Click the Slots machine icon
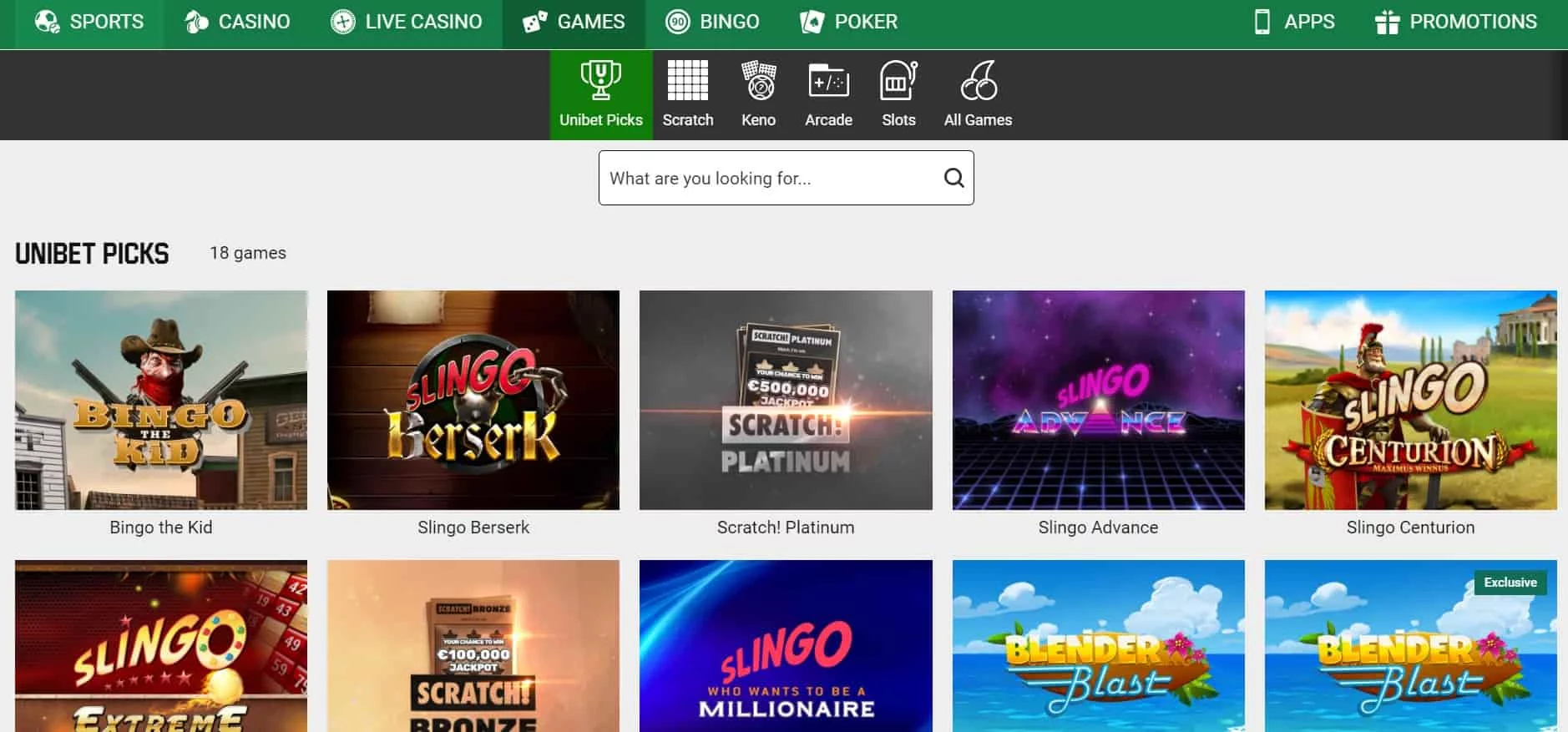Viewport: 1568px width, 732px height. click(x=898, y=80)
